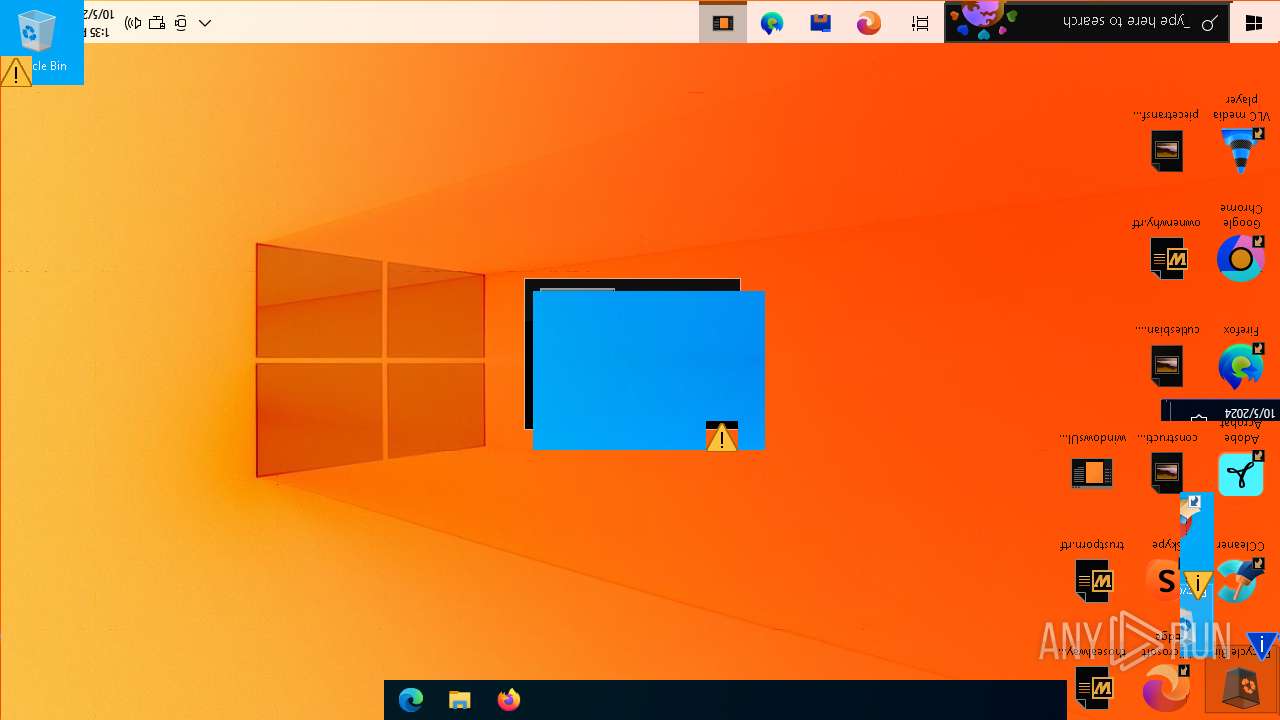Click the volume speaker tray icon

[133, 23]
